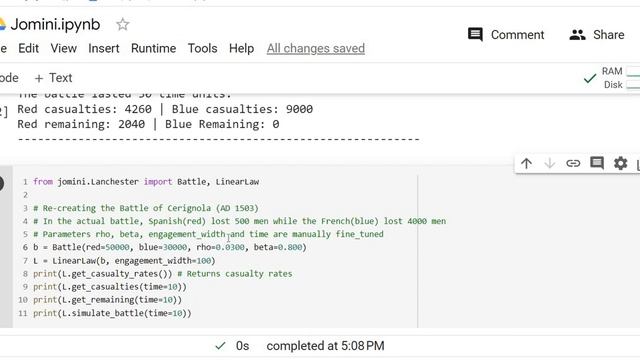Click the All changes saved link
Image resolution: width=640 pixels, height=360 pixels.
316,48
